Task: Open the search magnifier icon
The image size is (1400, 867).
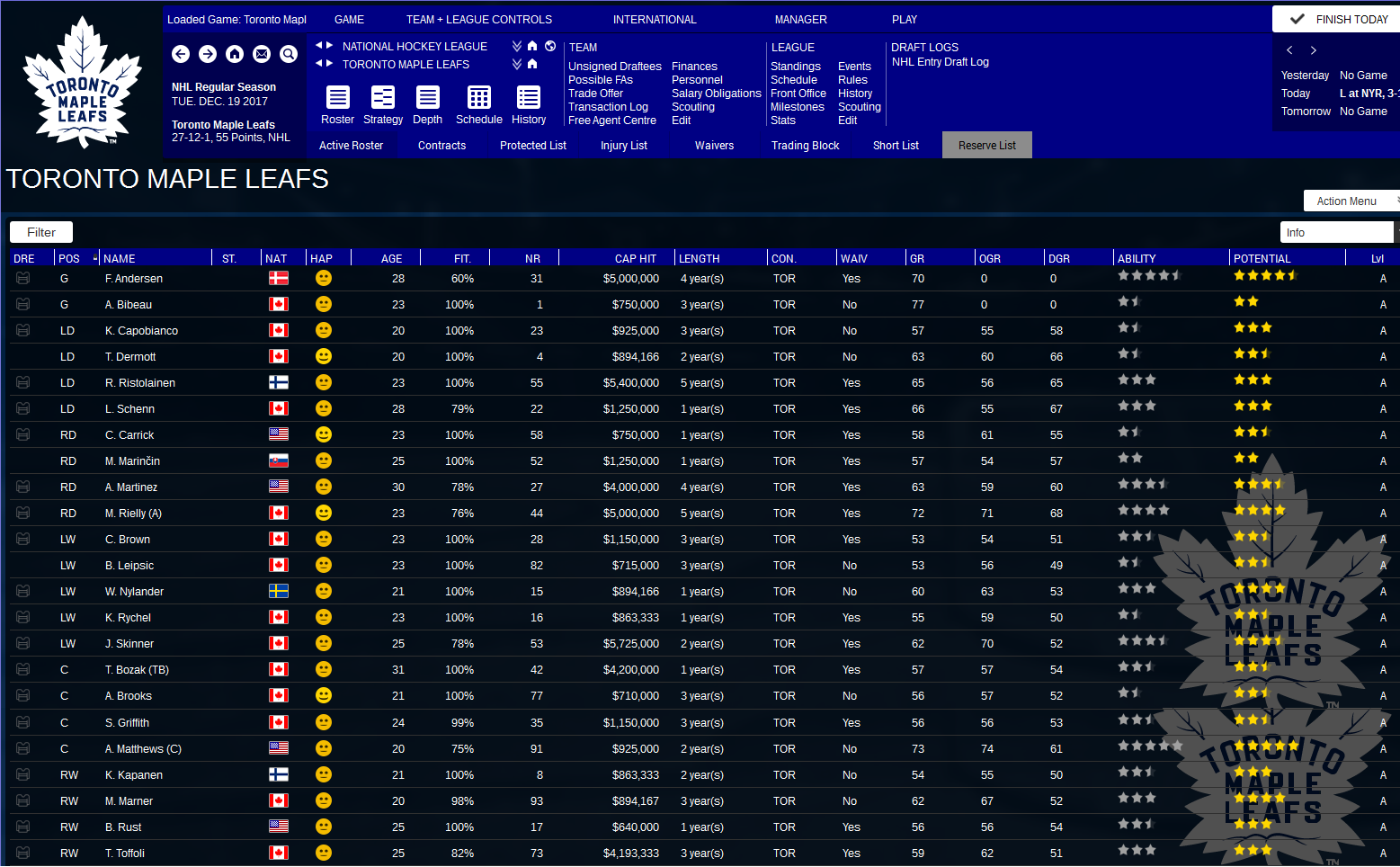Action: (289, 54)
